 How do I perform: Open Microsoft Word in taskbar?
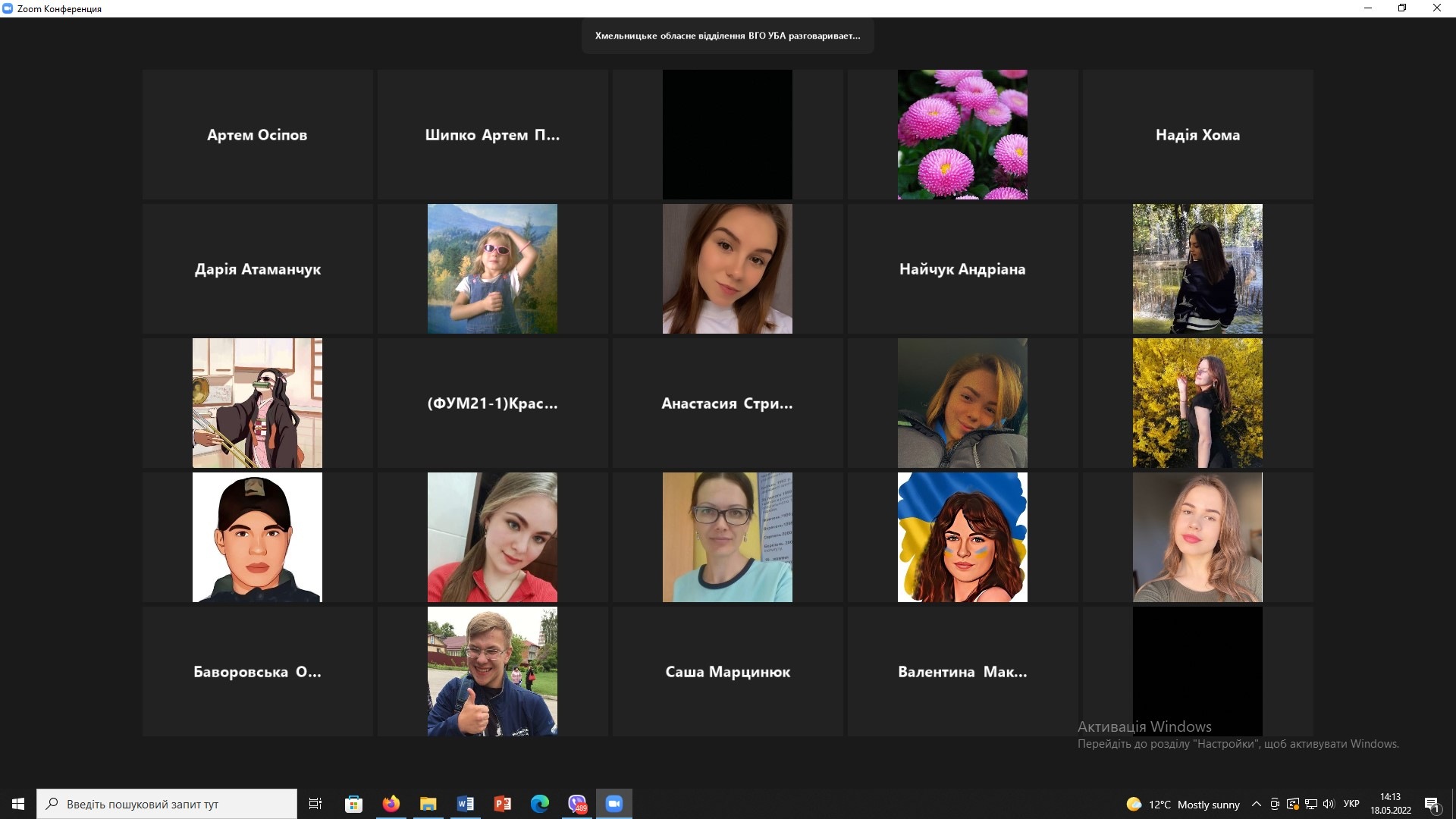coord(465,804)
